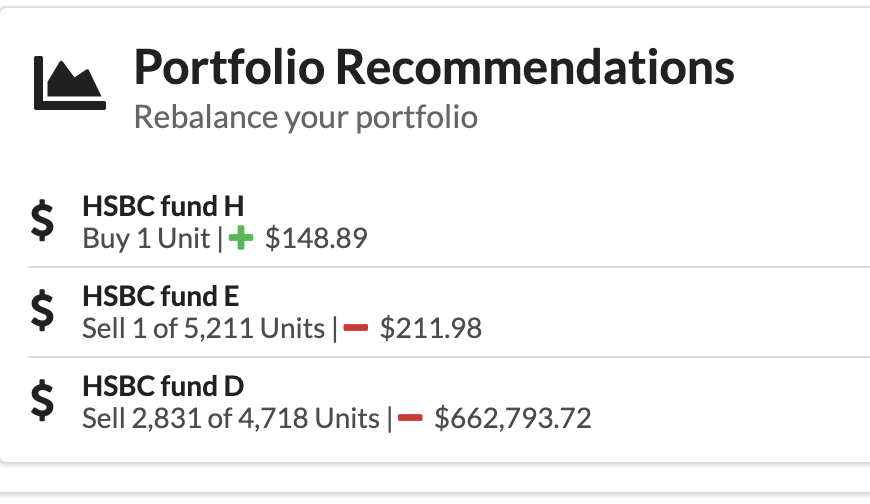Click the $662,793.72 sell amount
The width and height of the screenshot is (870, 504).
pos(513,417)
